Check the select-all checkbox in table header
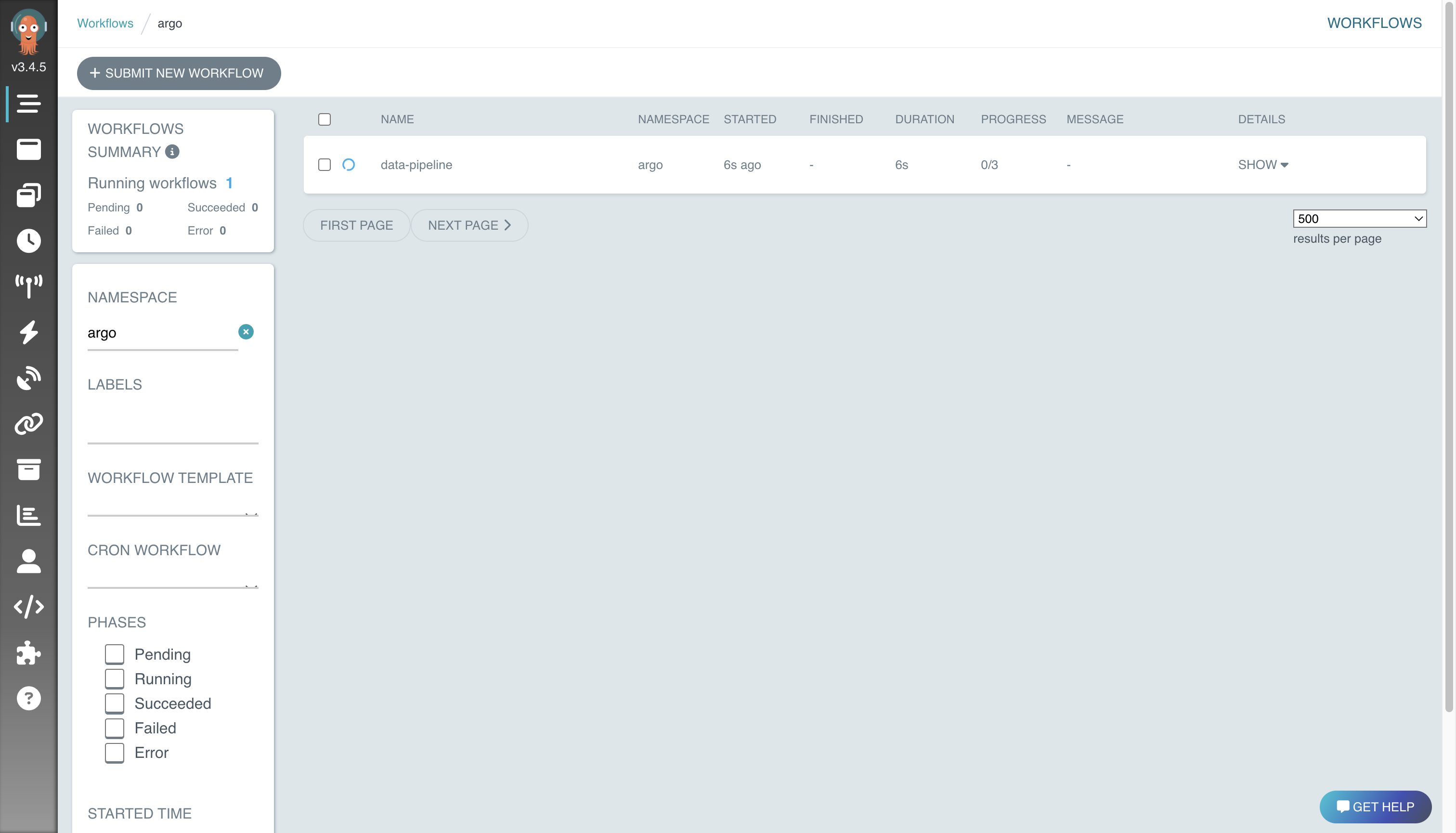 [x=325, y=119]
